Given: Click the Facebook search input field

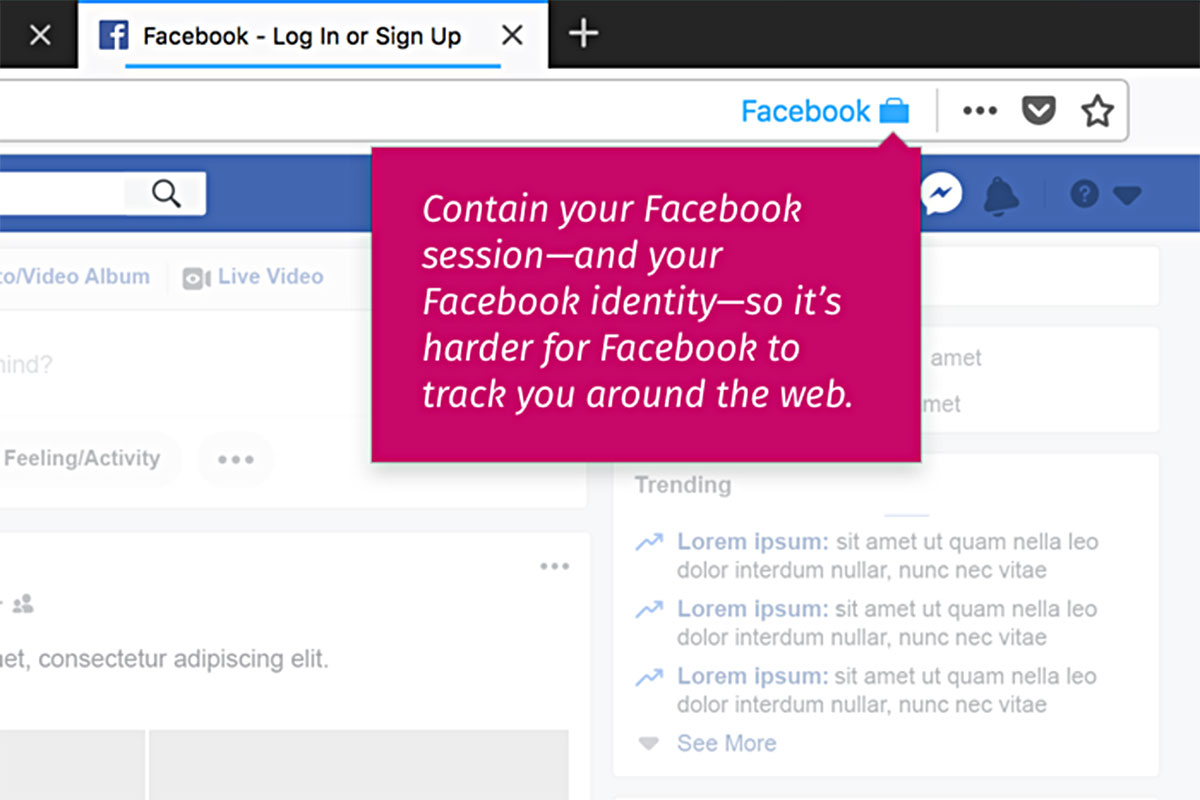Looking at the screenshot, I should (x=60, y=193).
